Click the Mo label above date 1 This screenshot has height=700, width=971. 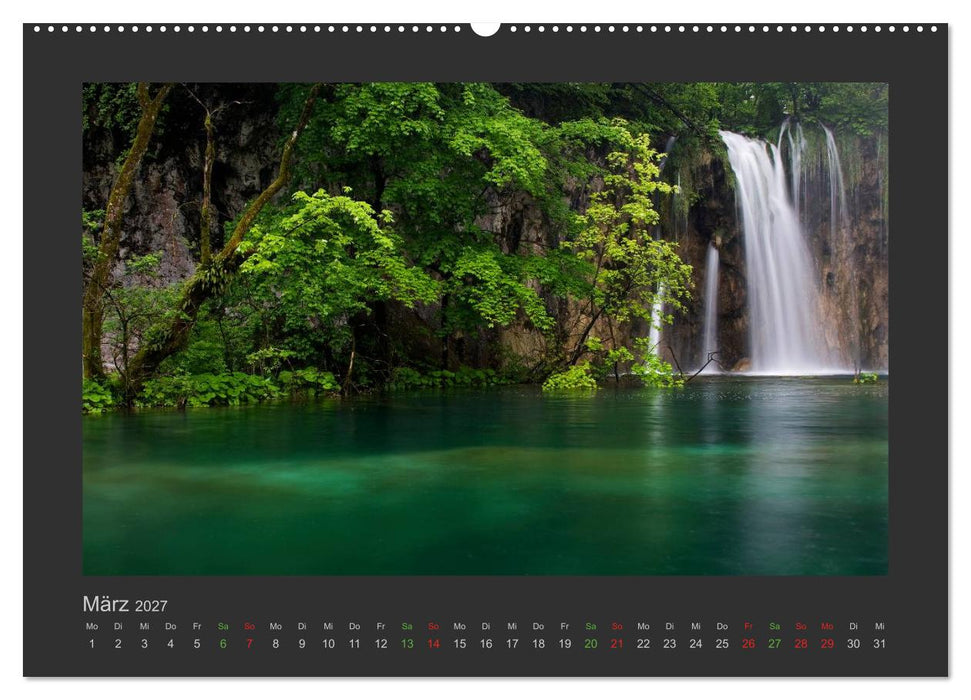click(92, 626)
